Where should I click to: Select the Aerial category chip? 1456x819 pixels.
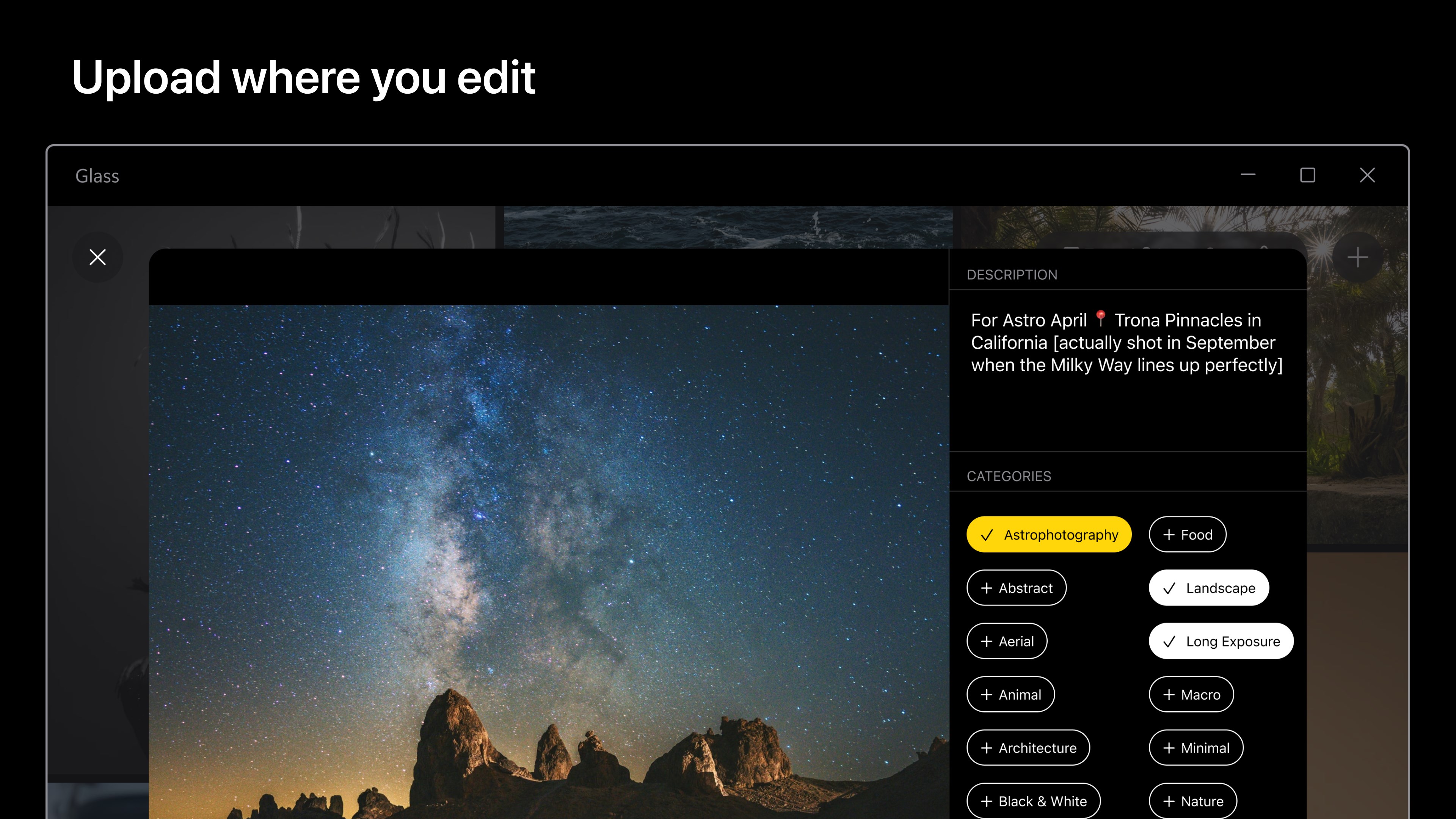1007,641
